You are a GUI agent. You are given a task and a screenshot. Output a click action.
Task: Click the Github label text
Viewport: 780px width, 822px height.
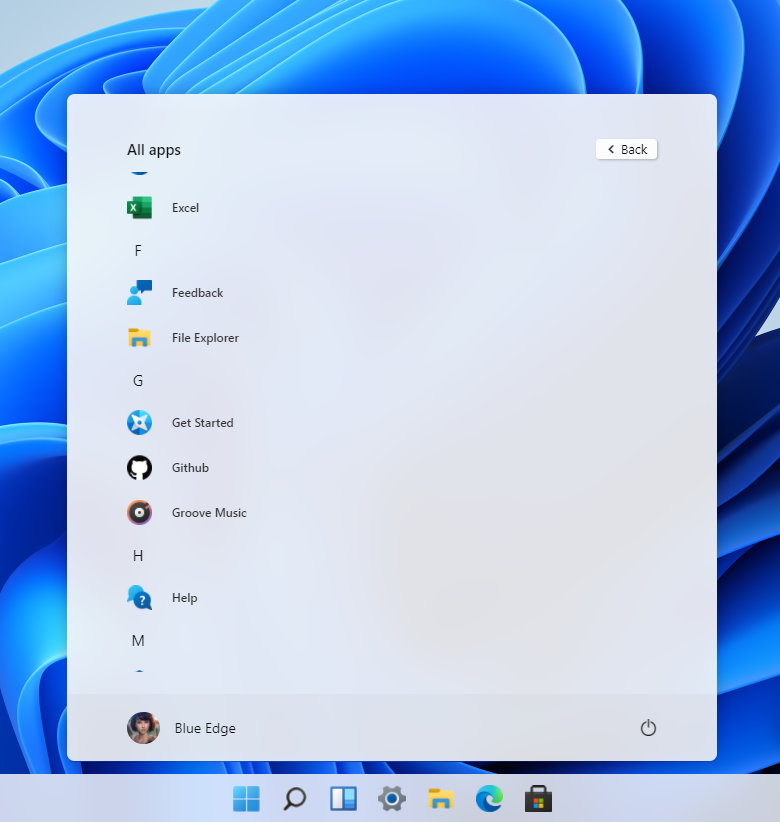click(x=190, y=468)
